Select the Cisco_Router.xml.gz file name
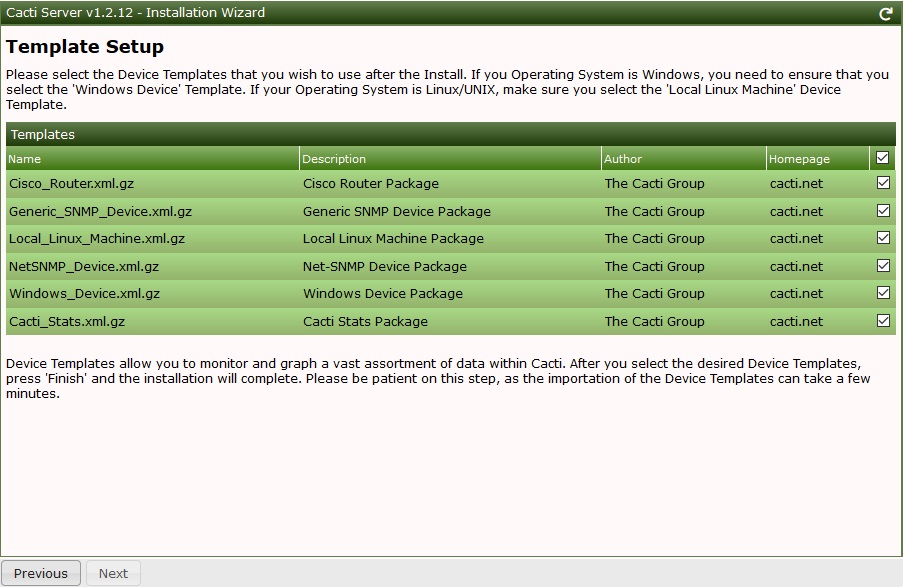This screenshot has width=903, height=587. (x=71, y=184)
